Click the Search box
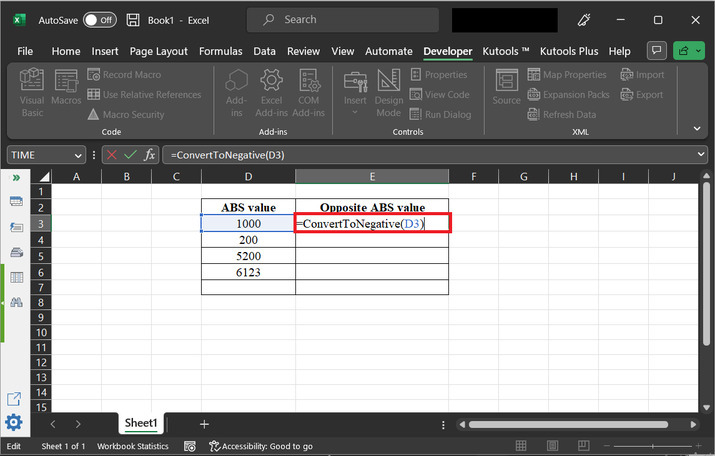Viewport: 715px width, 456px height. click(343, 20)
